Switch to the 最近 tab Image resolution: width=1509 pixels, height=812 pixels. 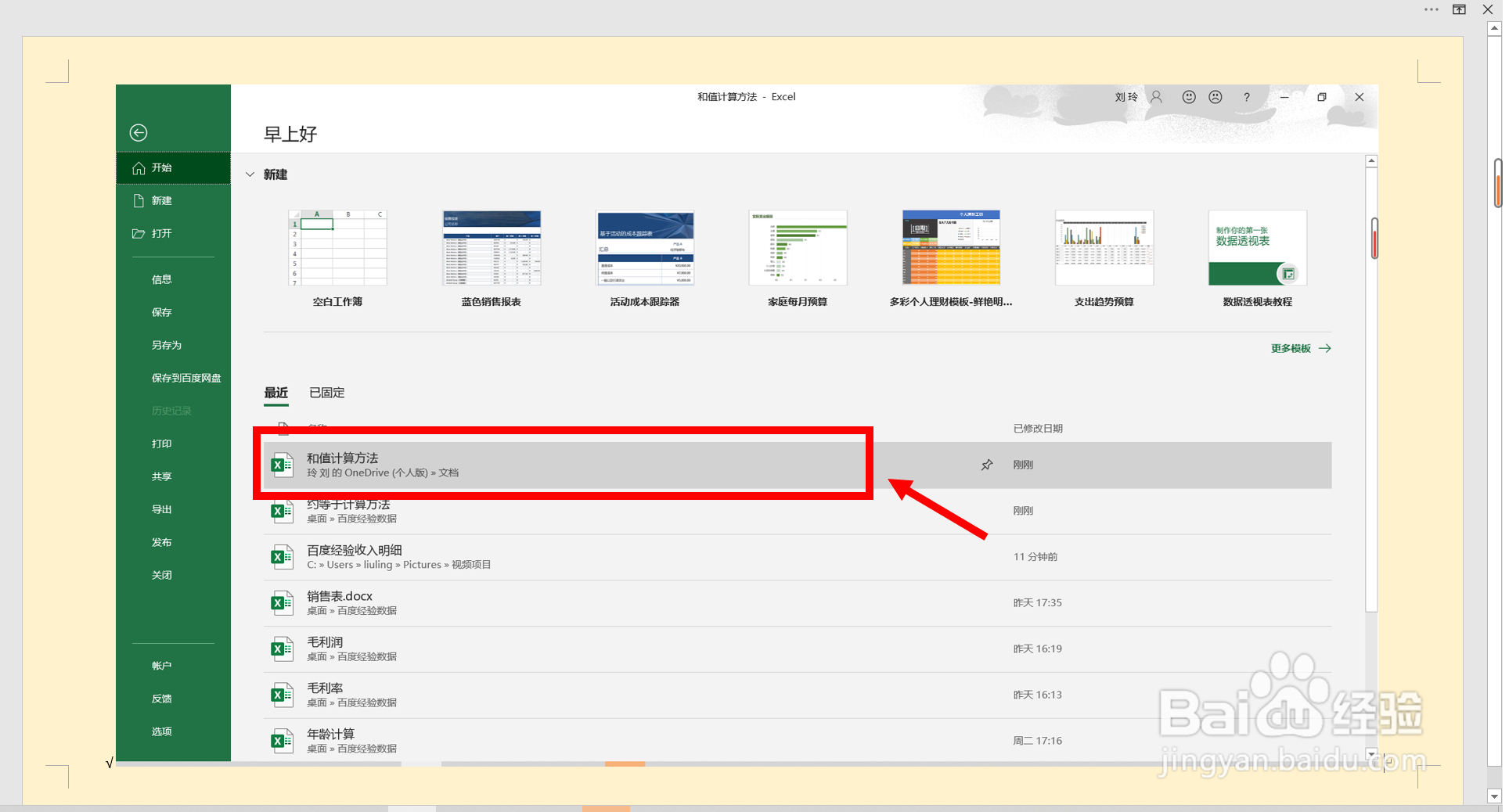[276, 393]
